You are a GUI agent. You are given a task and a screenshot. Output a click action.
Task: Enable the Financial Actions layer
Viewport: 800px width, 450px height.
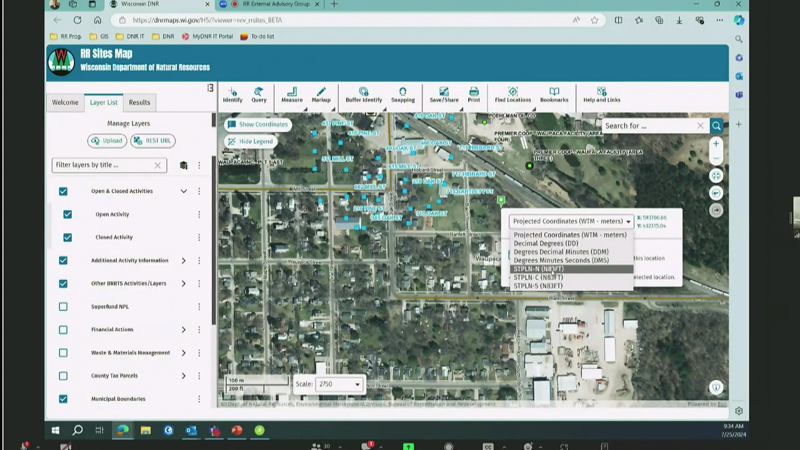pos(63,330)
